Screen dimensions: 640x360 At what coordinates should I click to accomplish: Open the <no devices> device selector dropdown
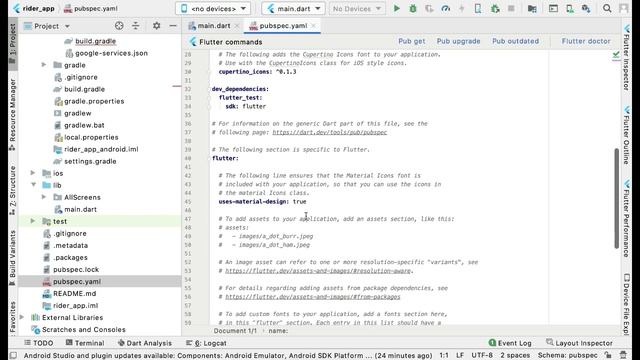pos(213,9)
